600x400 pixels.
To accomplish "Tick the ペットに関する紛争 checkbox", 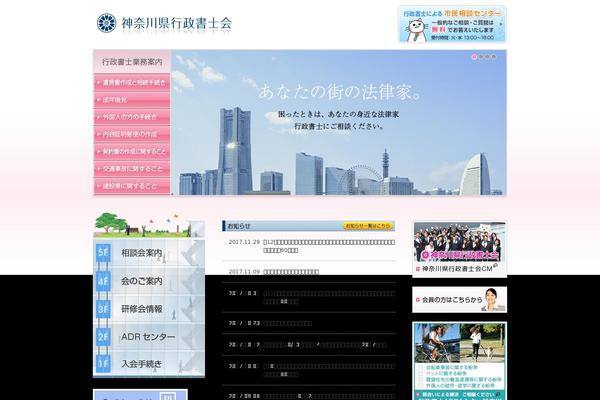I will tap(420, 373).
